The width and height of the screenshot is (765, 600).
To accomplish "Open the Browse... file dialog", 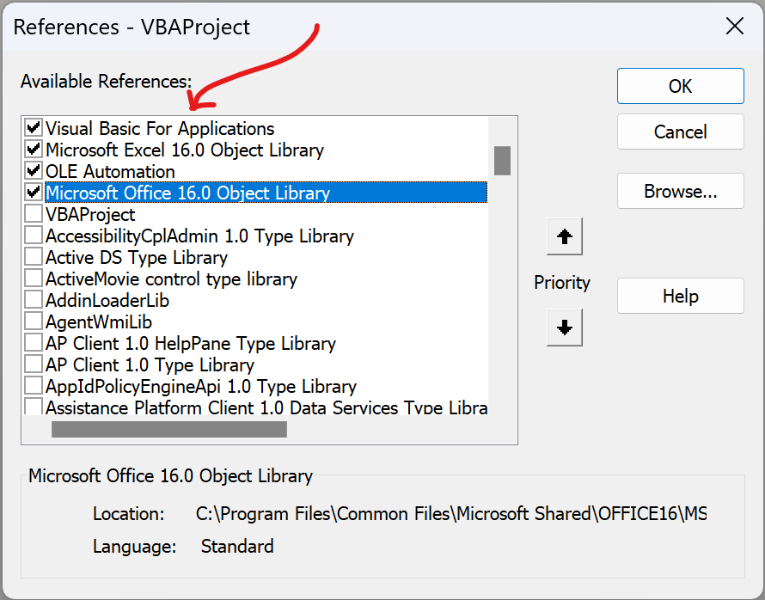I will [680, 191].
